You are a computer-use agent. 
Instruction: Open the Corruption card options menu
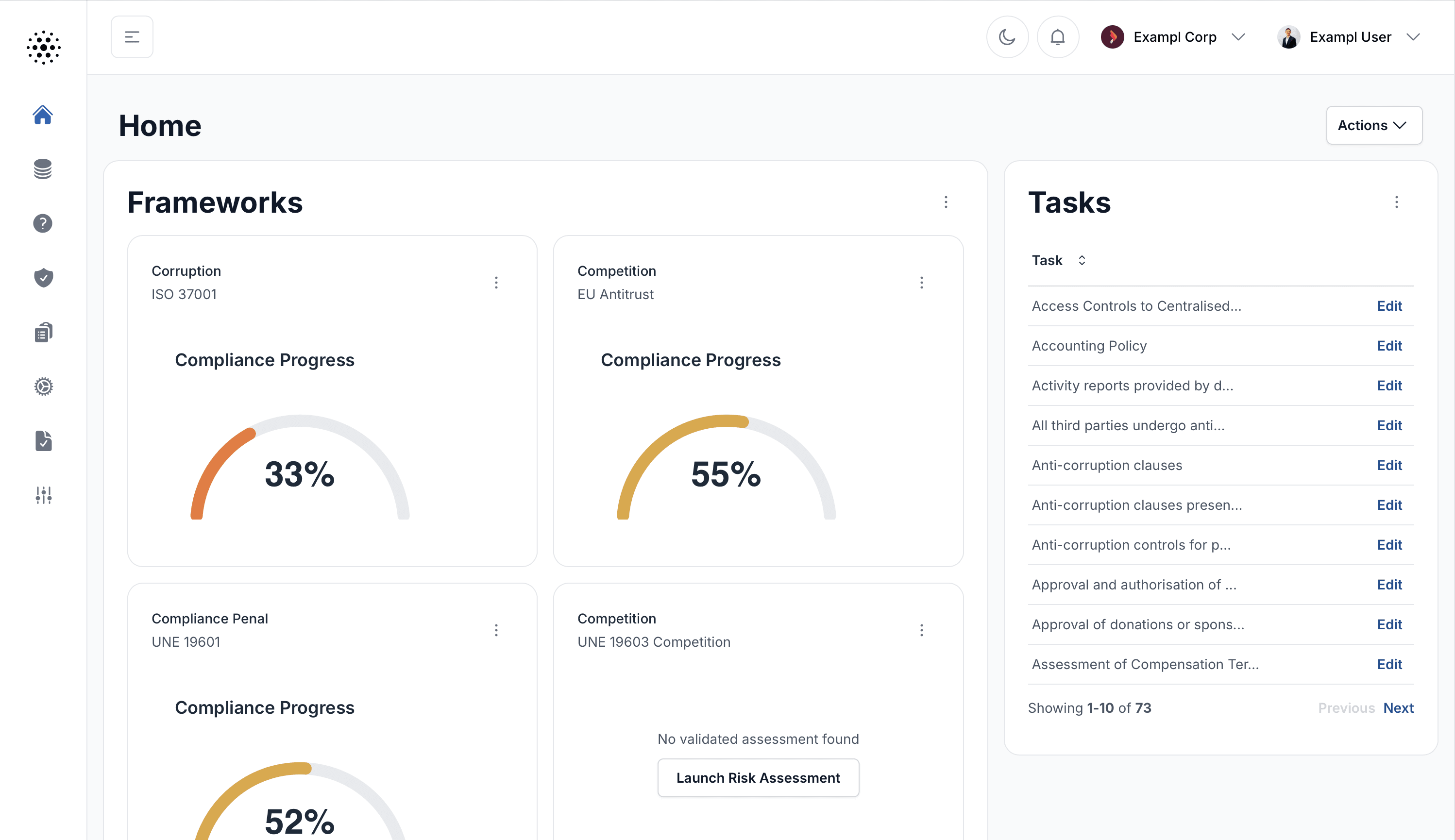[x=496, y=282]
